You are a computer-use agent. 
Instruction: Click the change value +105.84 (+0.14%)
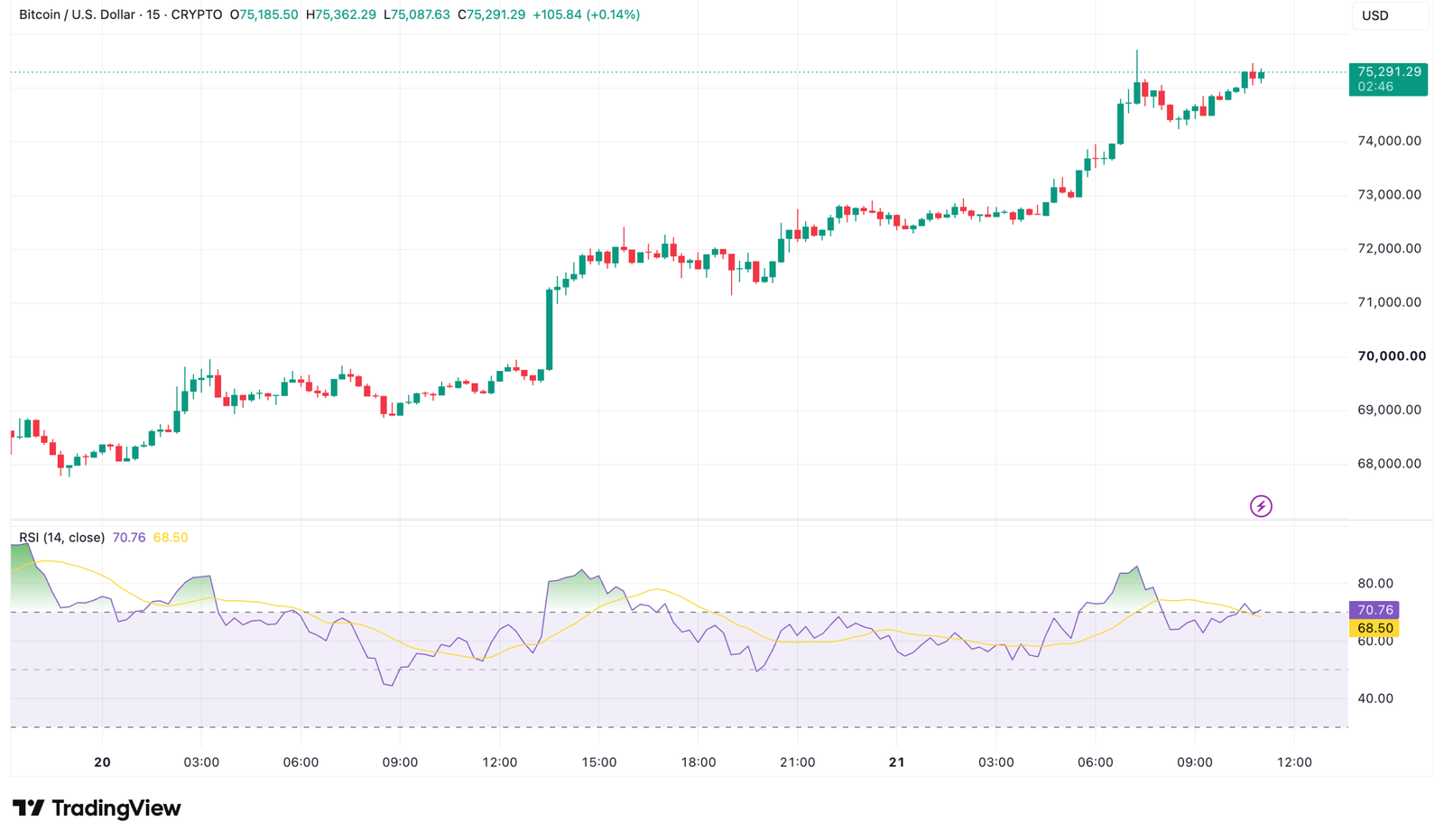587,14
